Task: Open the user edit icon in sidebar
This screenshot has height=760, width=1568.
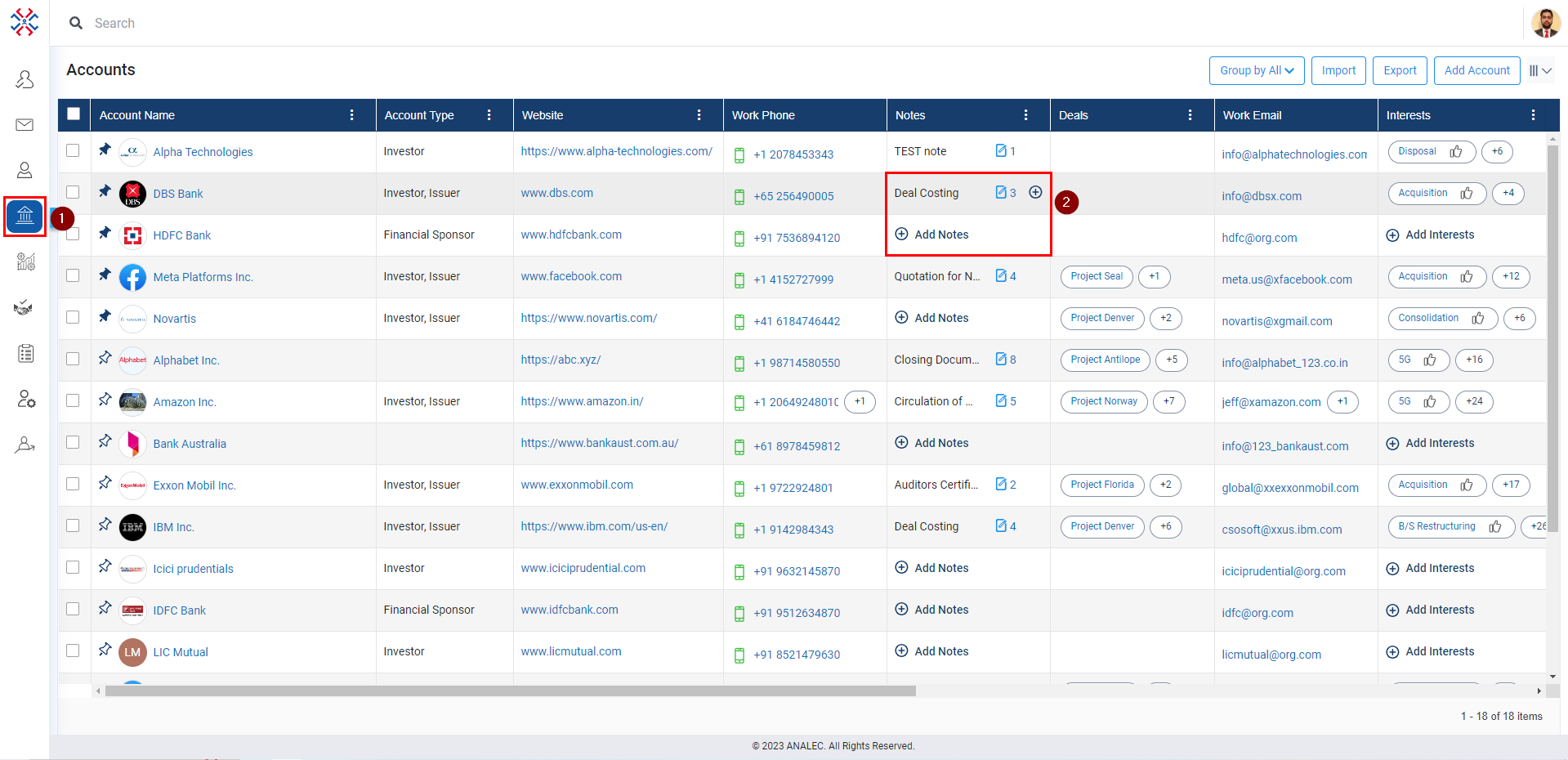Action: pyautogui.click(x=25, y=445)
